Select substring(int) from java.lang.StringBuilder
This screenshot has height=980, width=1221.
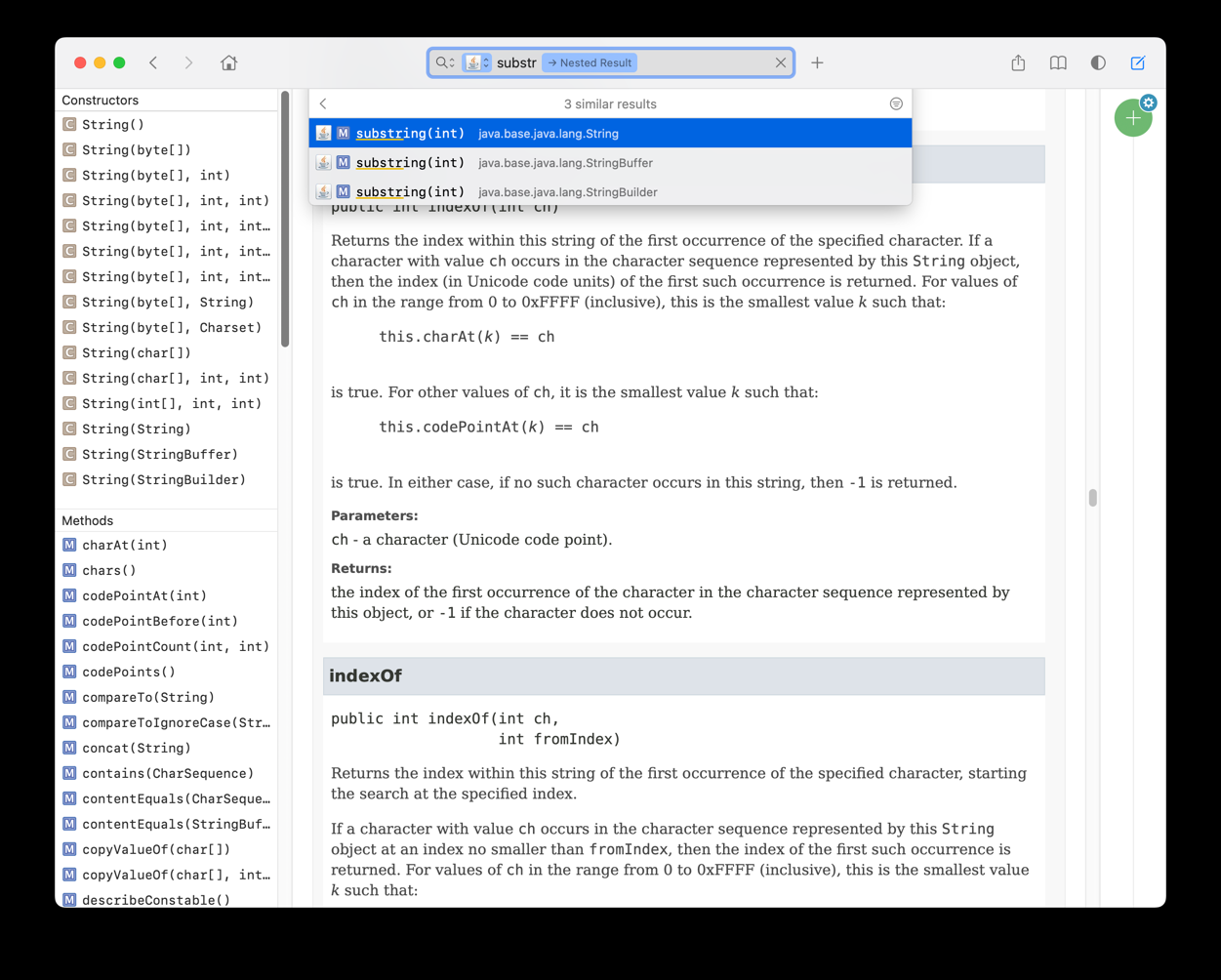(x=610, y=191)
